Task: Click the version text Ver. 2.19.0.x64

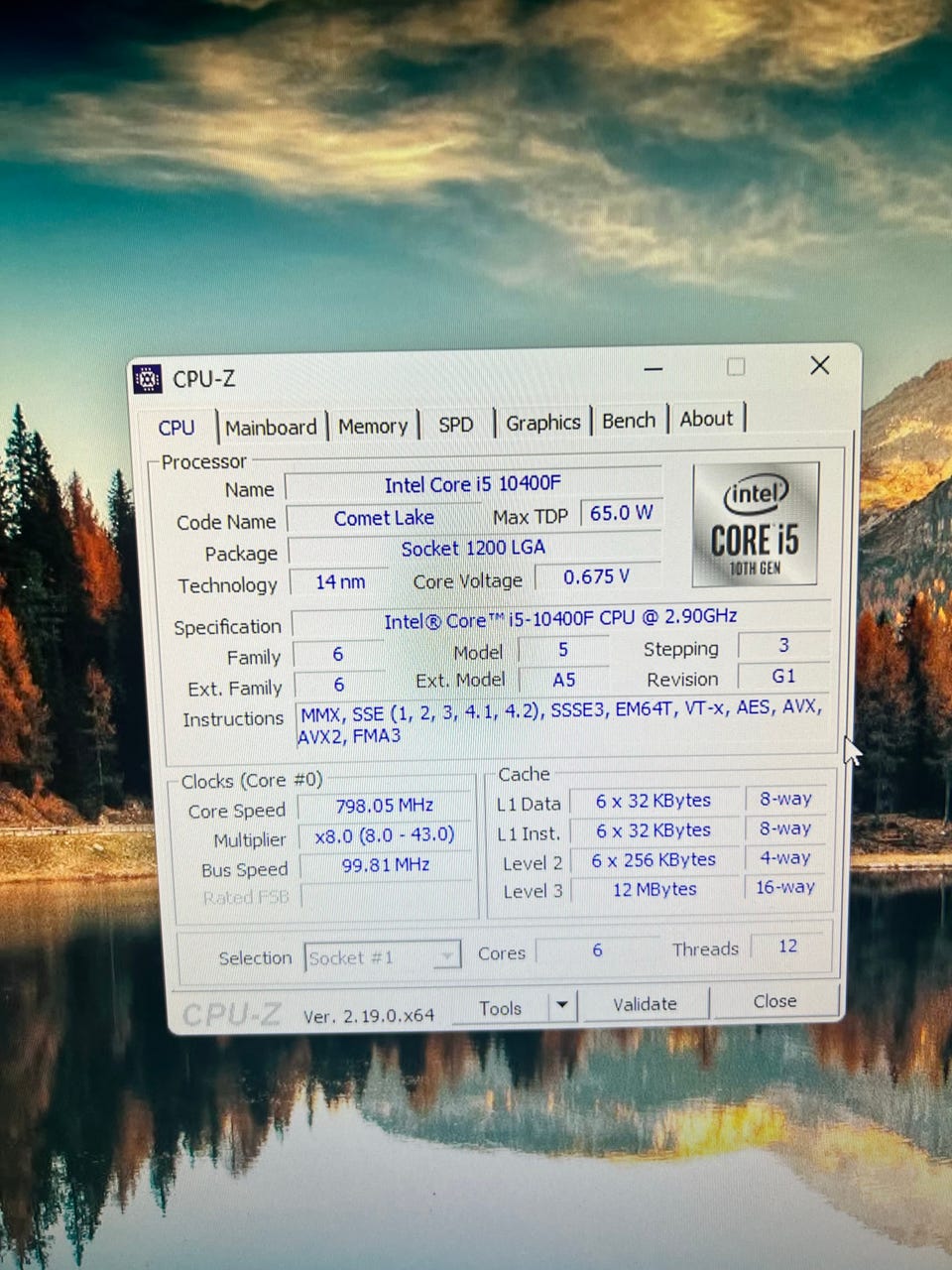Action: point(369,1016)
